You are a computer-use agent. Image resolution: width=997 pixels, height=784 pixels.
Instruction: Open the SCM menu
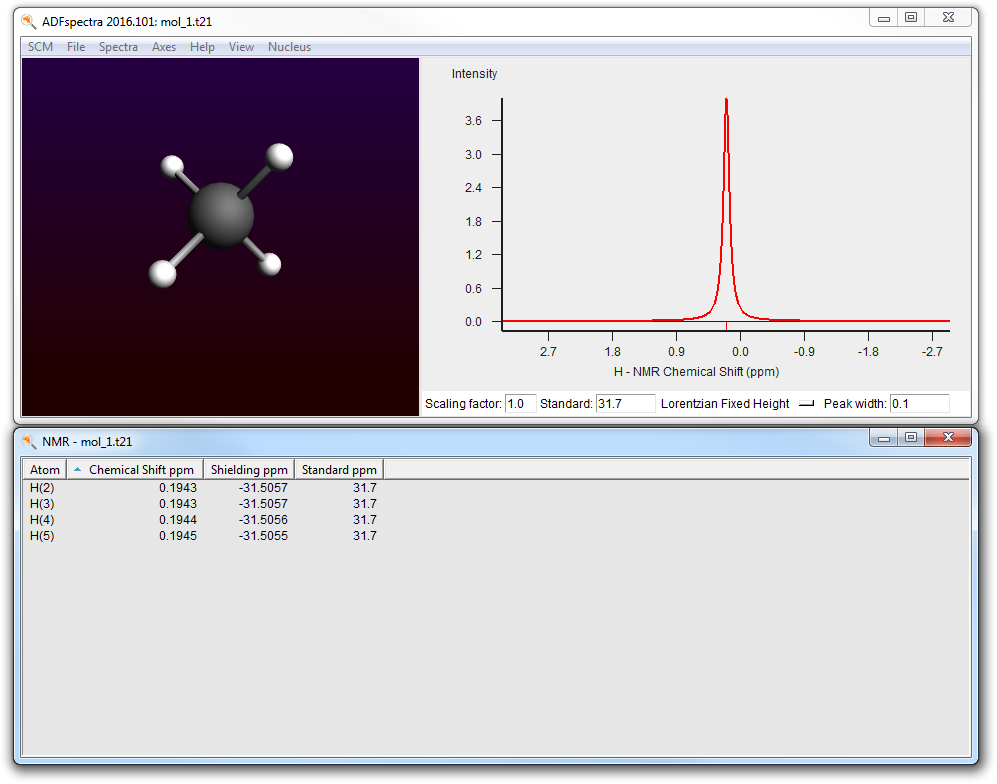pos(40,47)
